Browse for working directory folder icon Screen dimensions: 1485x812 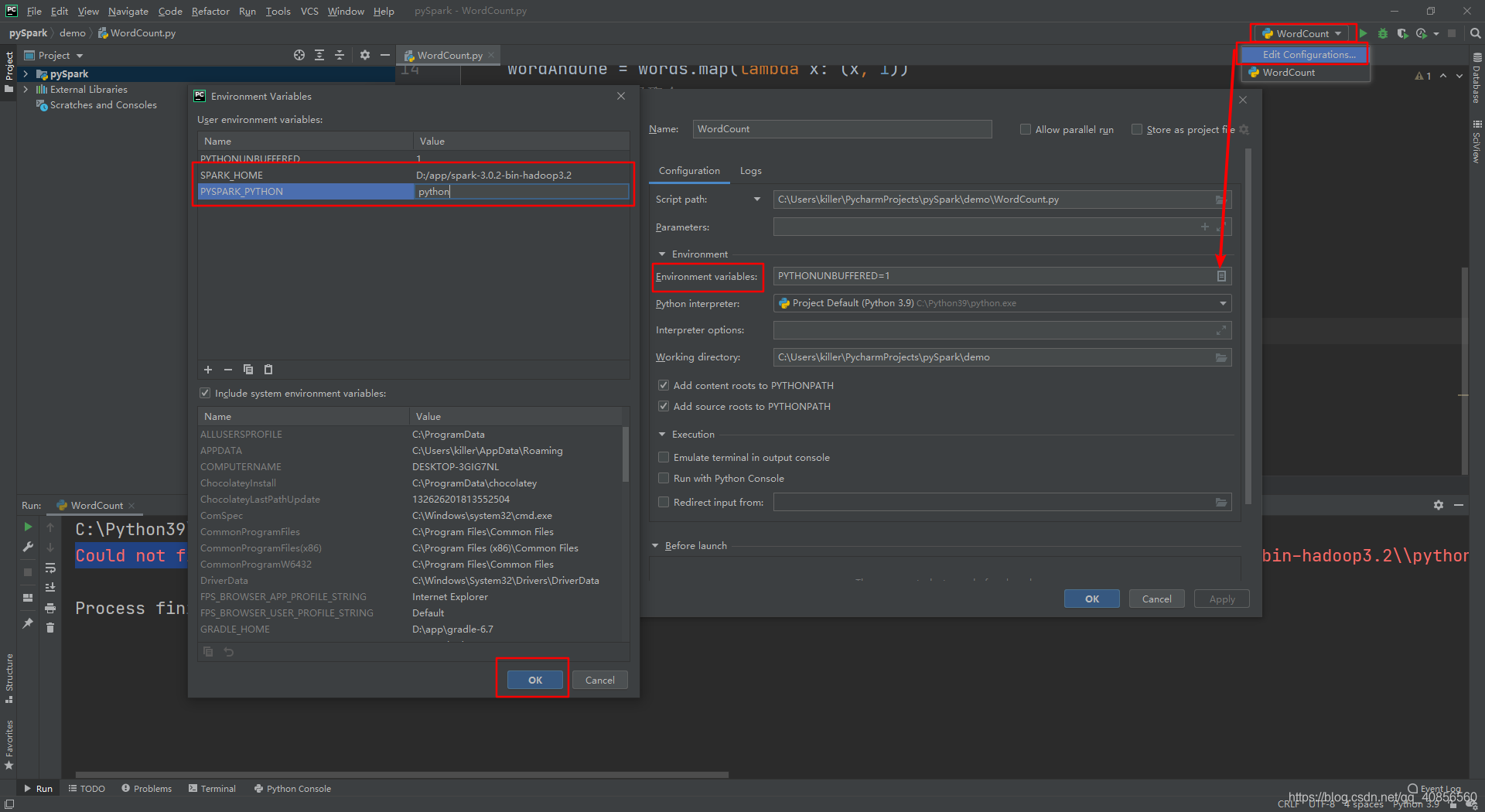pos(1221,357)
